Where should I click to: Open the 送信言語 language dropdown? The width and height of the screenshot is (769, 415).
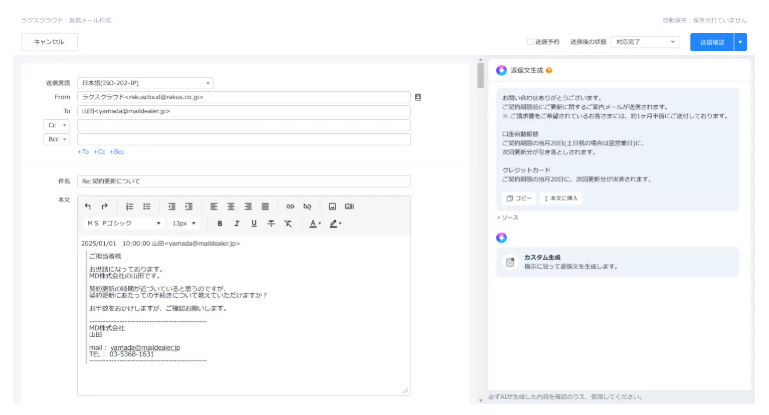click(145, 83)
